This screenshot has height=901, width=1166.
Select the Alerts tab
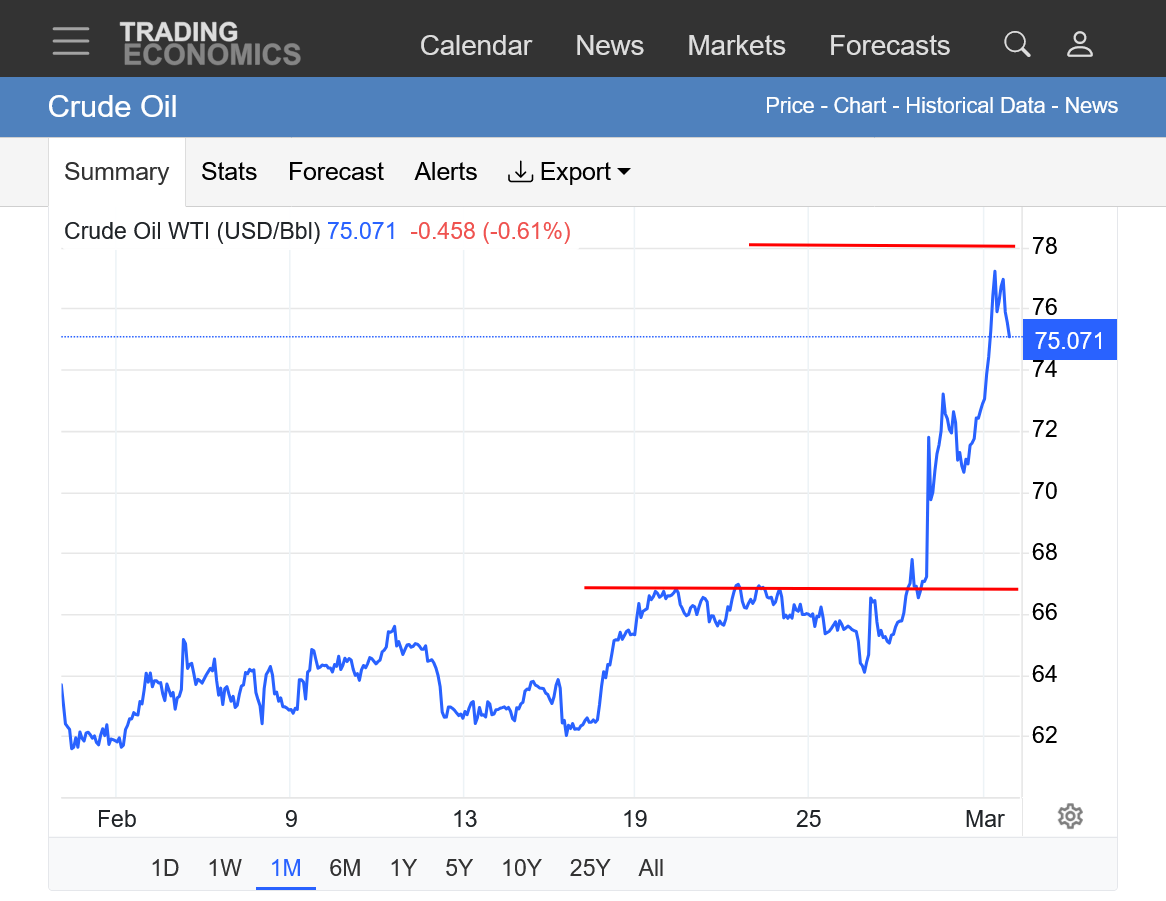coord(446,172)
